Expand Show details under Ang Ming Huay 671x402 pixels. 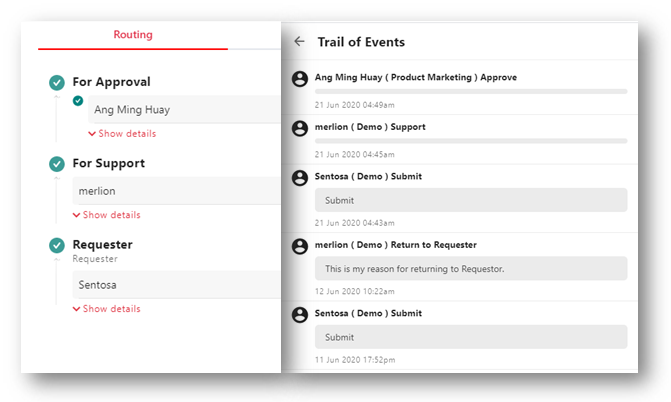[x=122, y=134]
